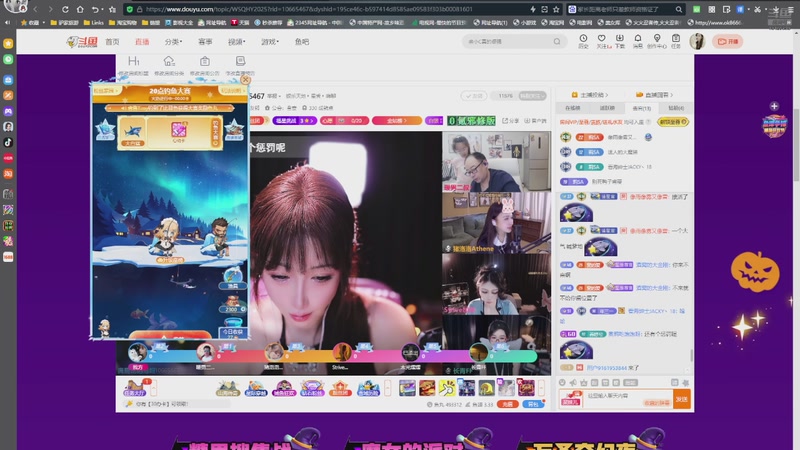The width and height of the screenshot is (800, 450).
Task: Switch to the 在线榜 tab
Action: click(x=573, y=108)
